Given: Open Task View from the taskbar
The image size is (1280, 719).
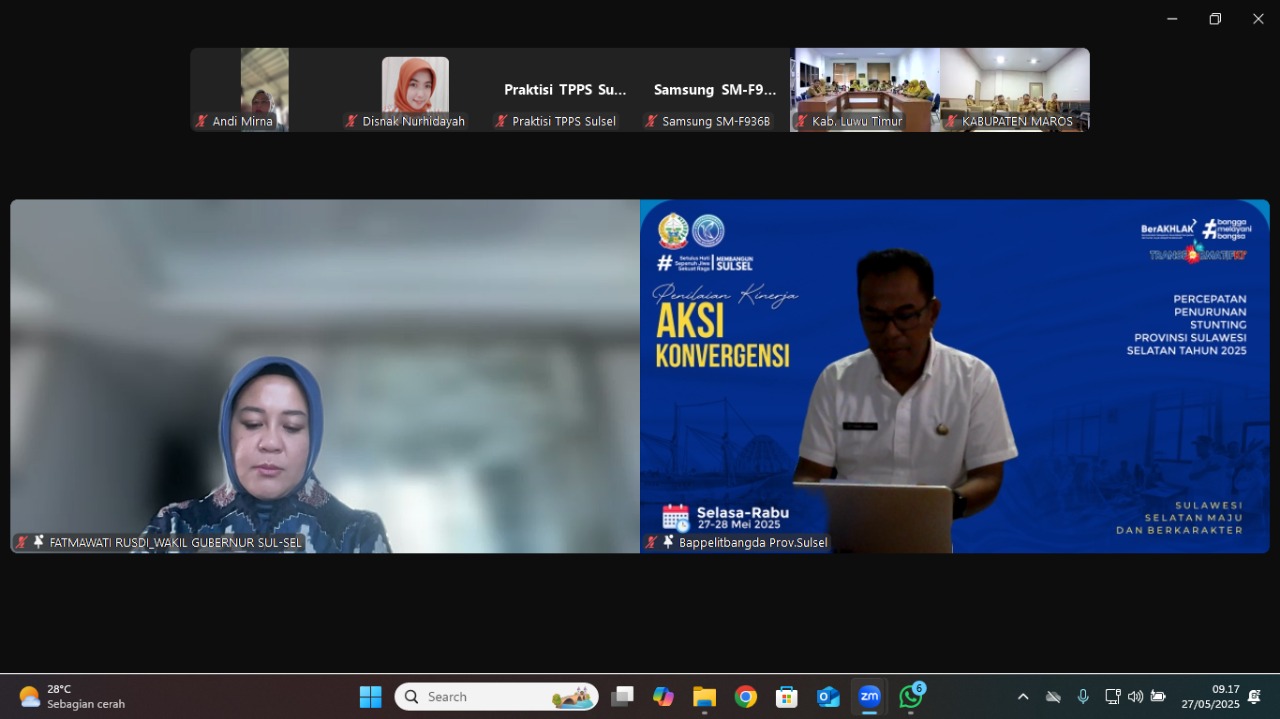Looking at the screenshot, I should (622, 697).
